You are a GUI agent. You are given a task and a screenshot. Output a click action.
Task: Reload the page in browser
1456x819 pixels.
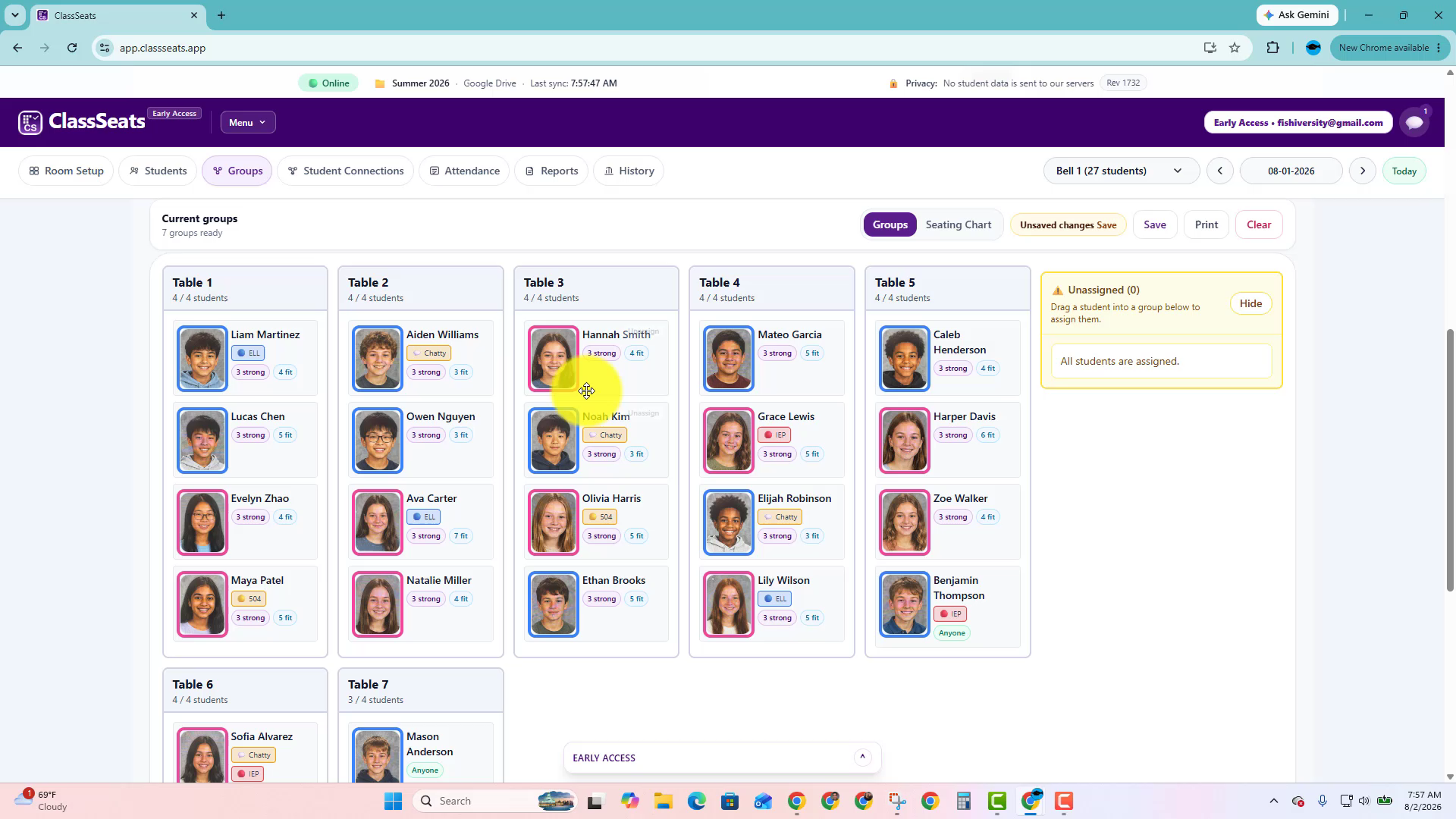tap(72, 48)
